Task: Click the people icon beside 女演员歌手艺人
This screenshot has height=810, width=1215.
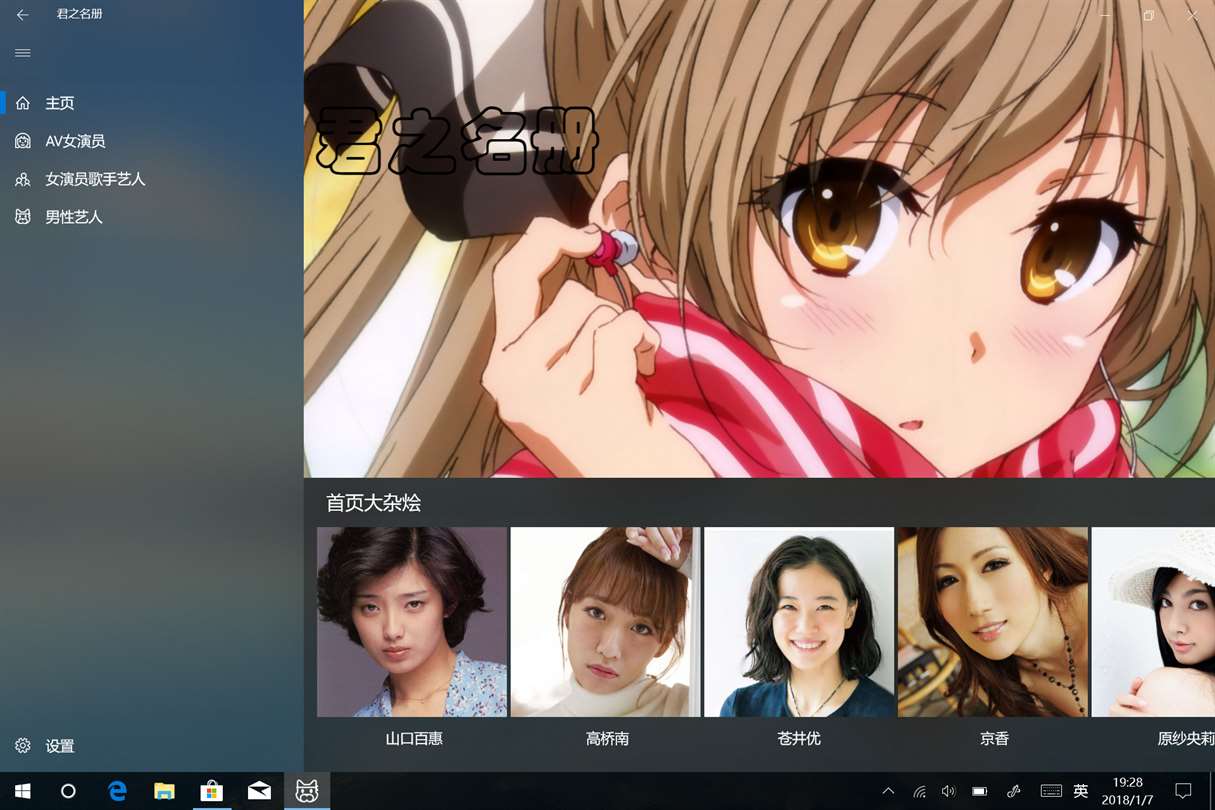Action: click(23, 179)
